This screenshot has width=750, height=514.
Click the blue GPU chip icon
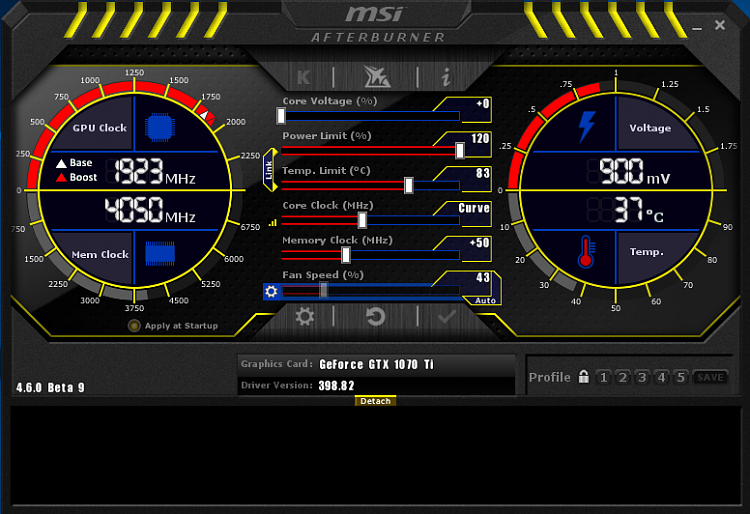(x=160, y=128)
